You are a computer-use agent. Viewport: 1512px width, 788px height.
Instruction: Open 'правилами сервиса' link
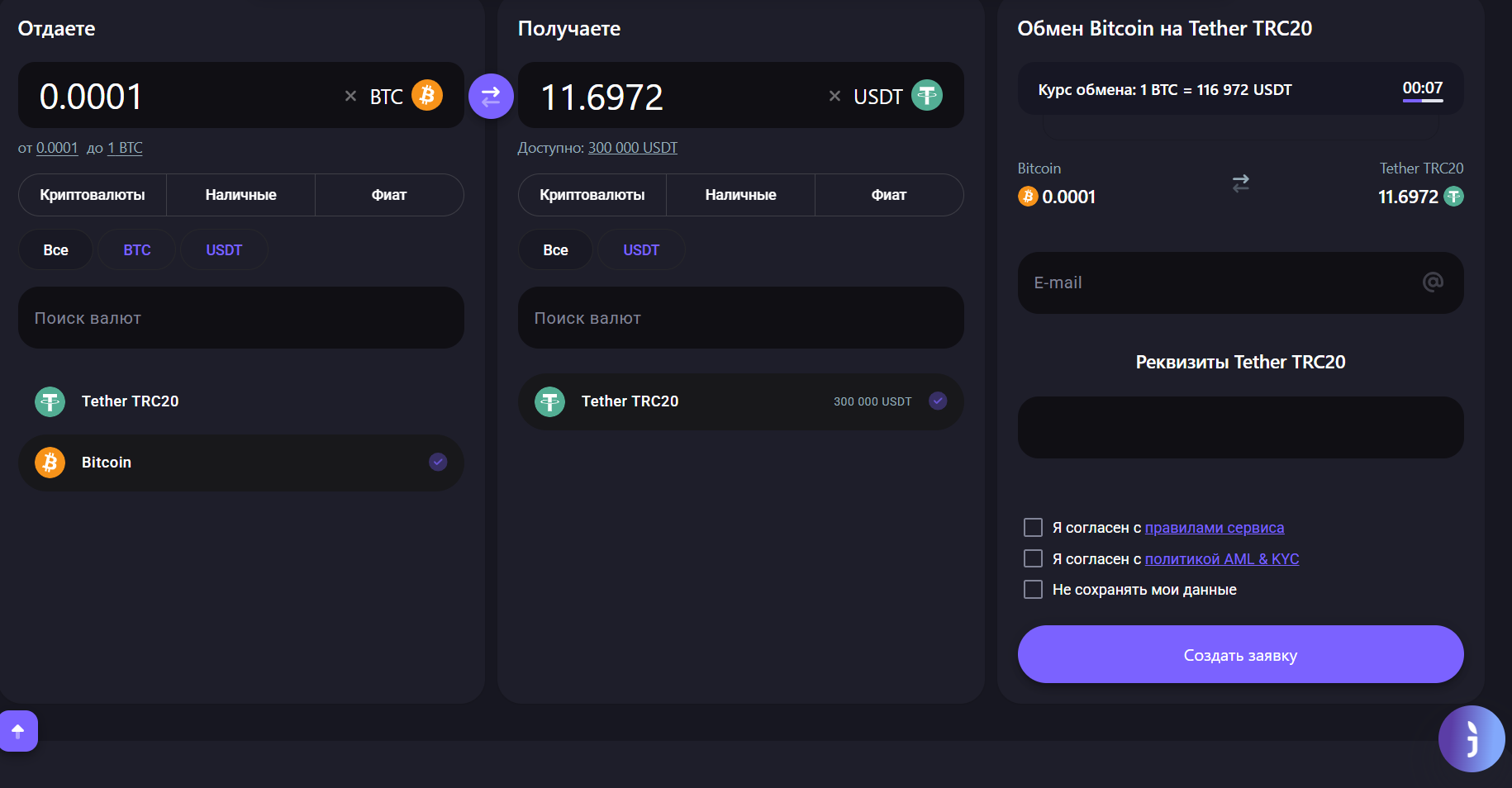[x=1215, y=528]
